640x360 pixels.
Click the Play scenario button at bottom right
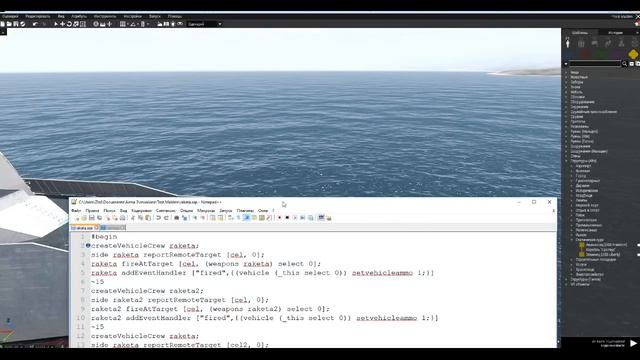pos(633,343)
